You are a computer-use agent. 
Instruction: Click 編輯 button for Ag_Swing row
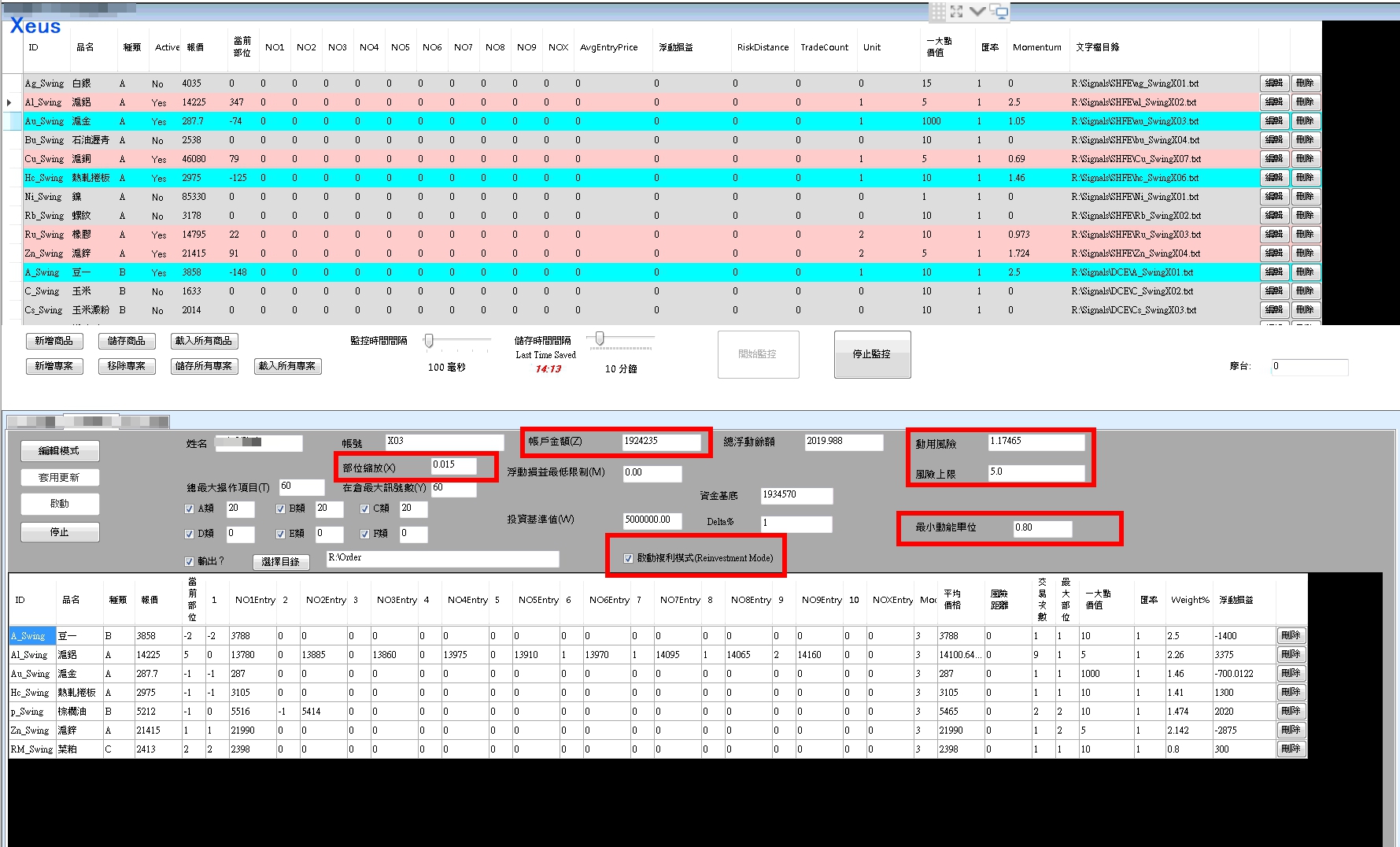(1274, 83)
